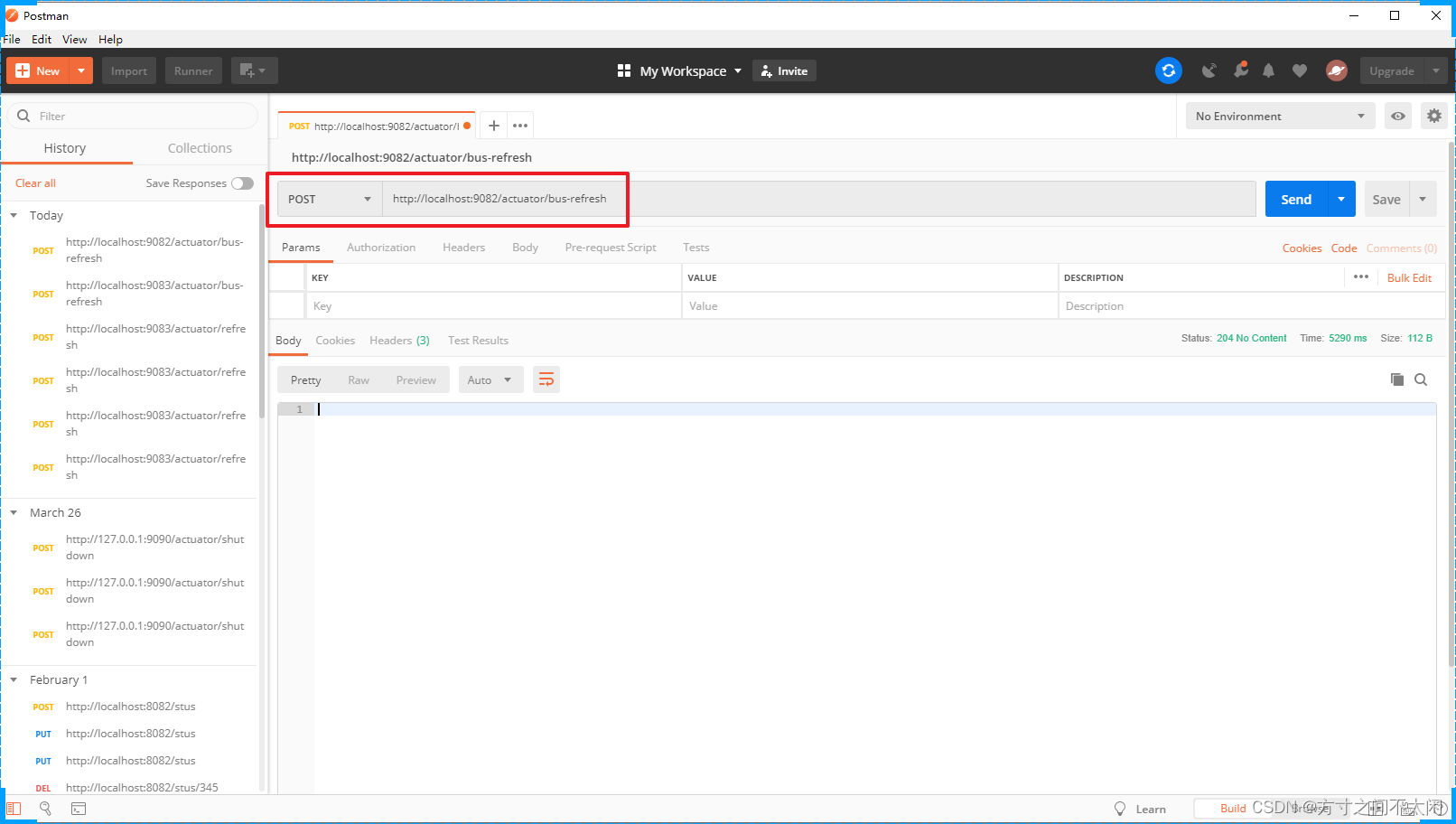Click the Invite button

click(x=784, y=70)
